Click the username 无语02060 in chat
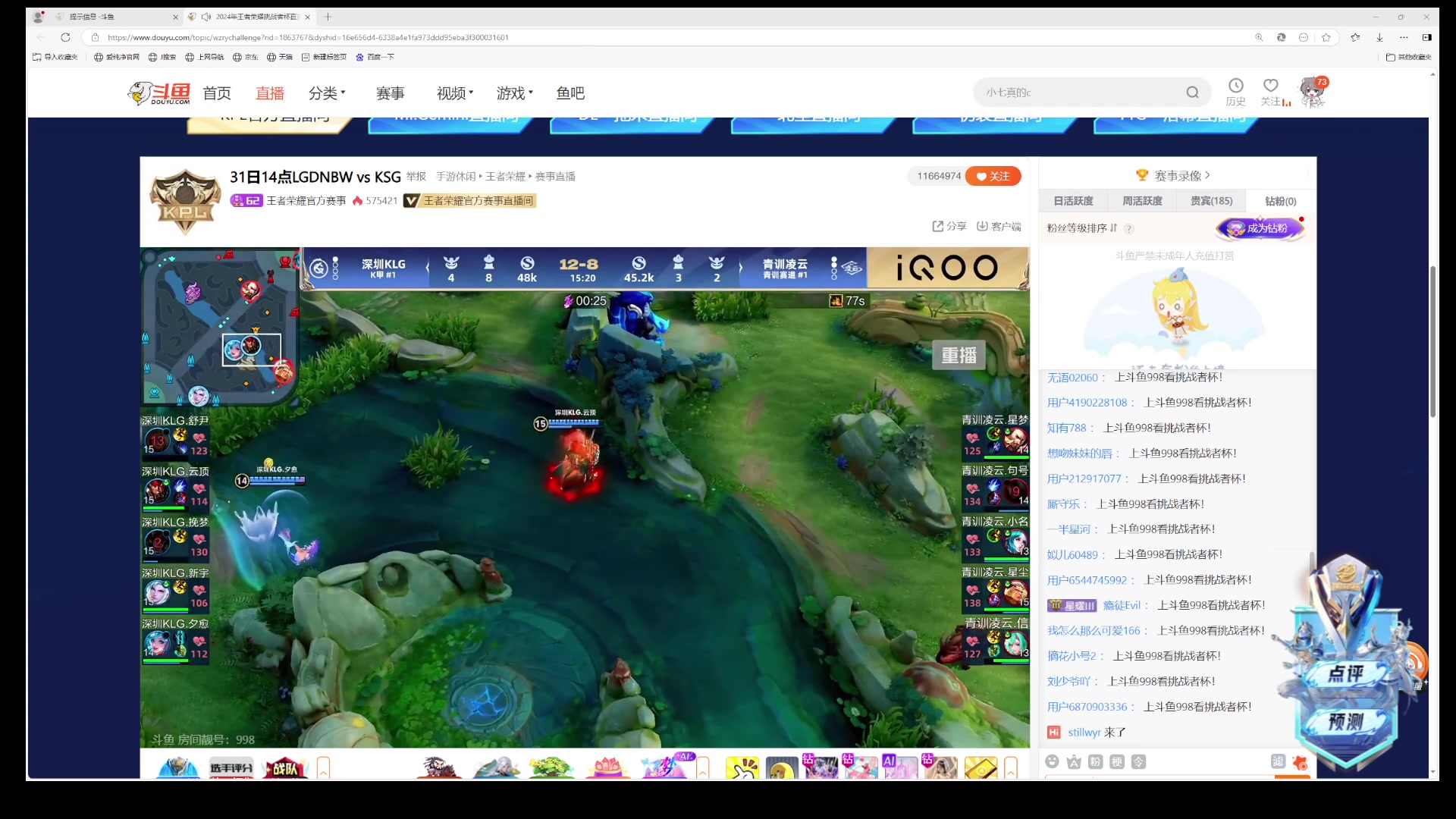1456x819 pixels. coord(1072,378)
